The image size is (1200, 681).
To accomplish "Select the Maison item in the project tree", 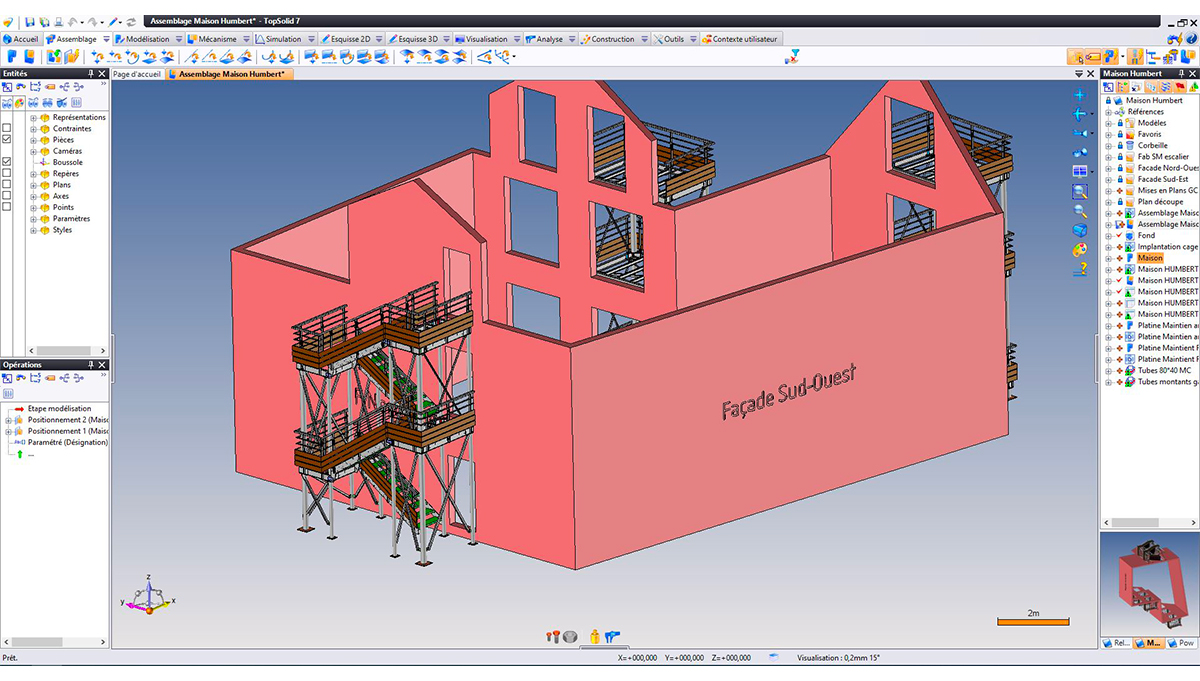I will pyautogui.click(x=1149, y=258).
